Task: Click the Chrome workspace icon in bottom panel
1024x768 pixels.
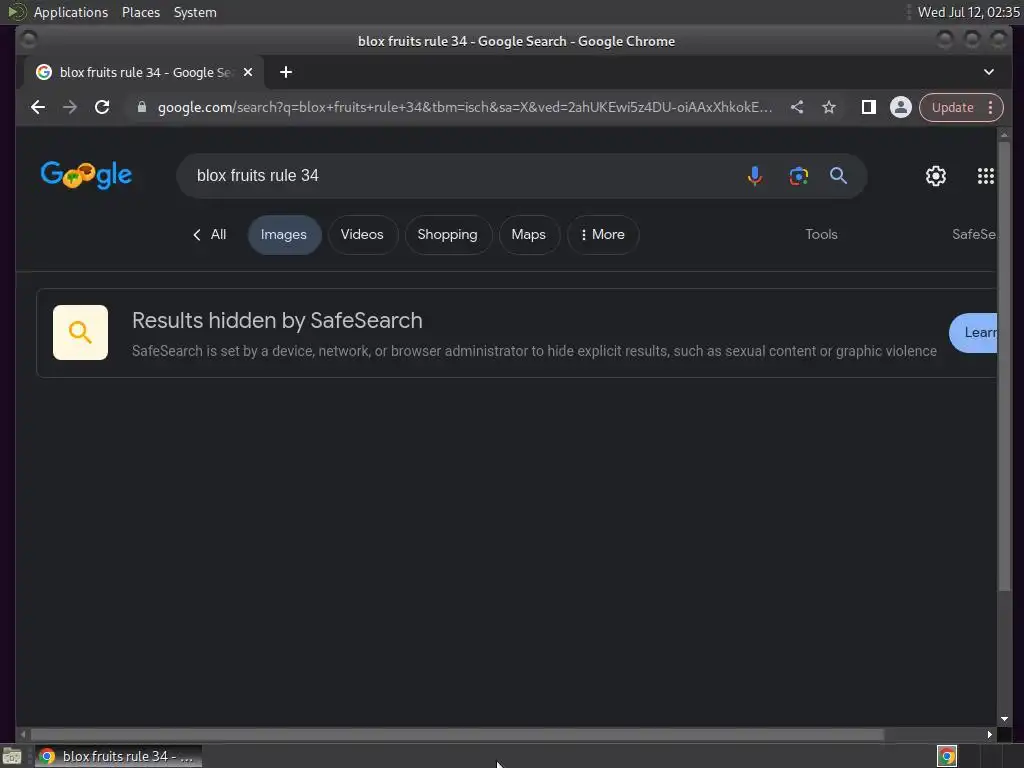Action: pyautogui.click(x=947, y=756)
